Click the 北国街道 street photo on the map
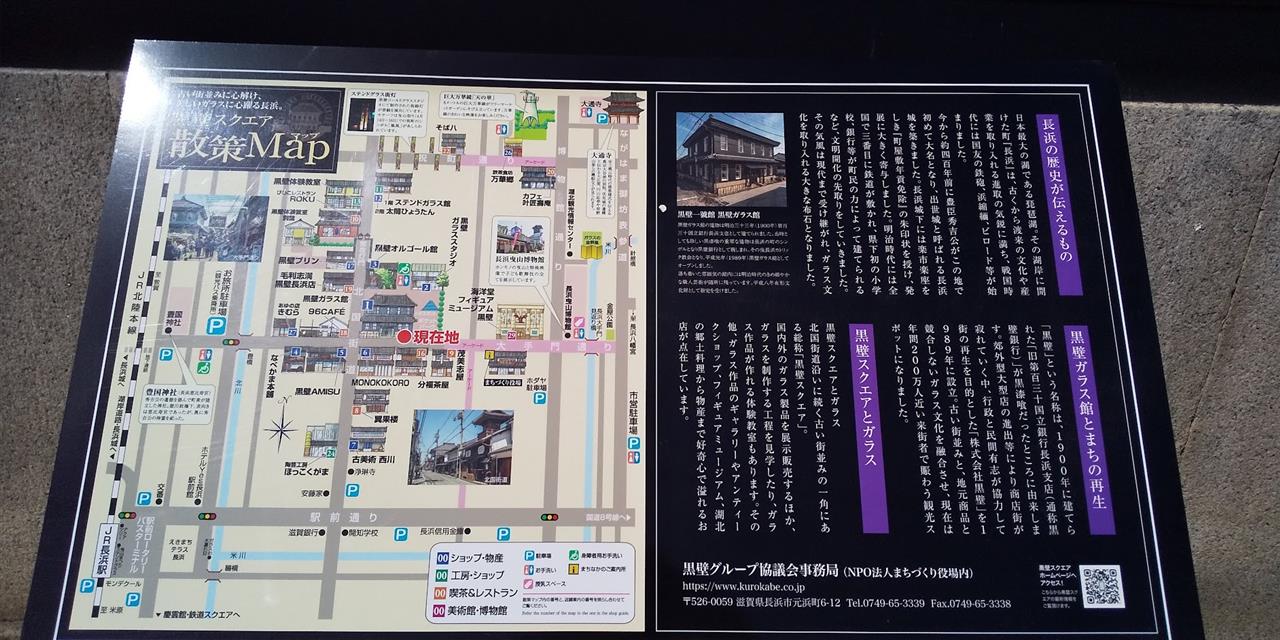The width and height of the screenshot is (1280, 640). 461,447
